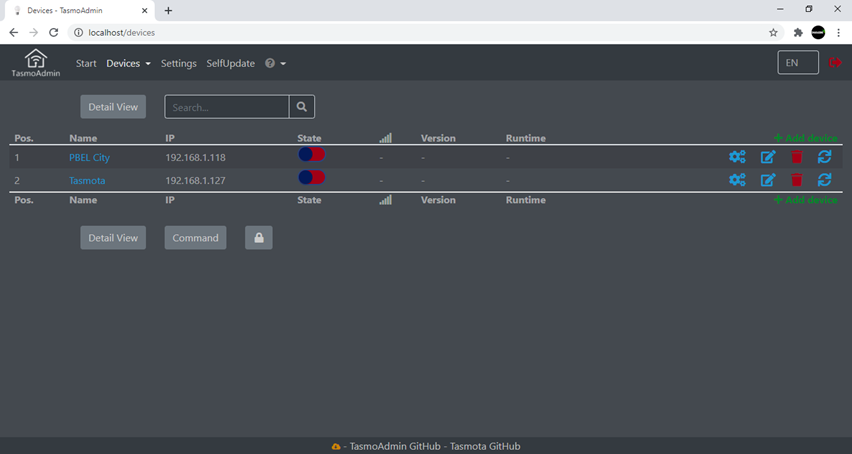Open configuration gears for Tasmota device
Viewport: 852px width, 454px height.
[x=737, y=180]
